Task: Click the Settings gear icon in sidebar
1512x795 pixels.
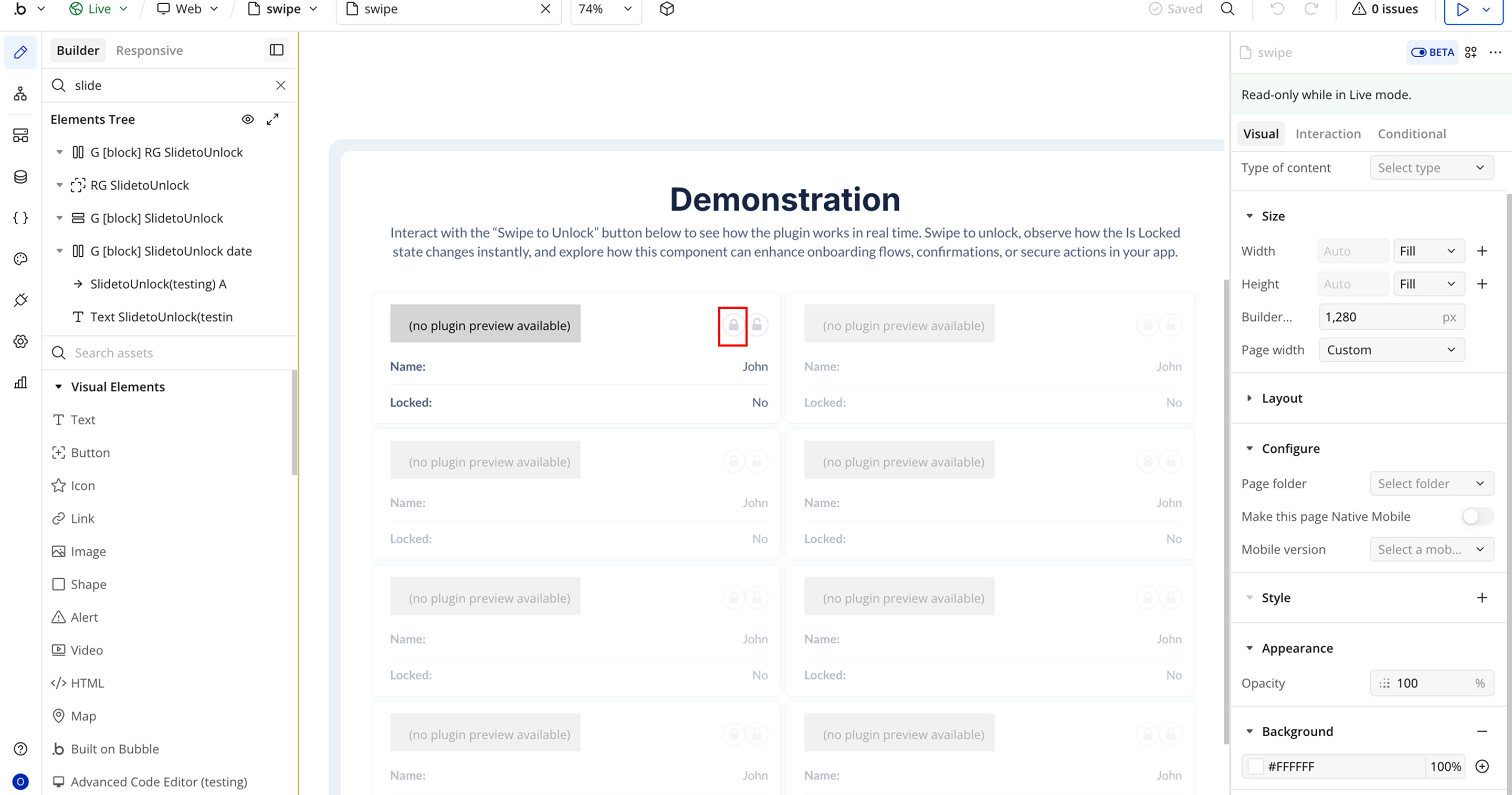Action: coord(20,342)
